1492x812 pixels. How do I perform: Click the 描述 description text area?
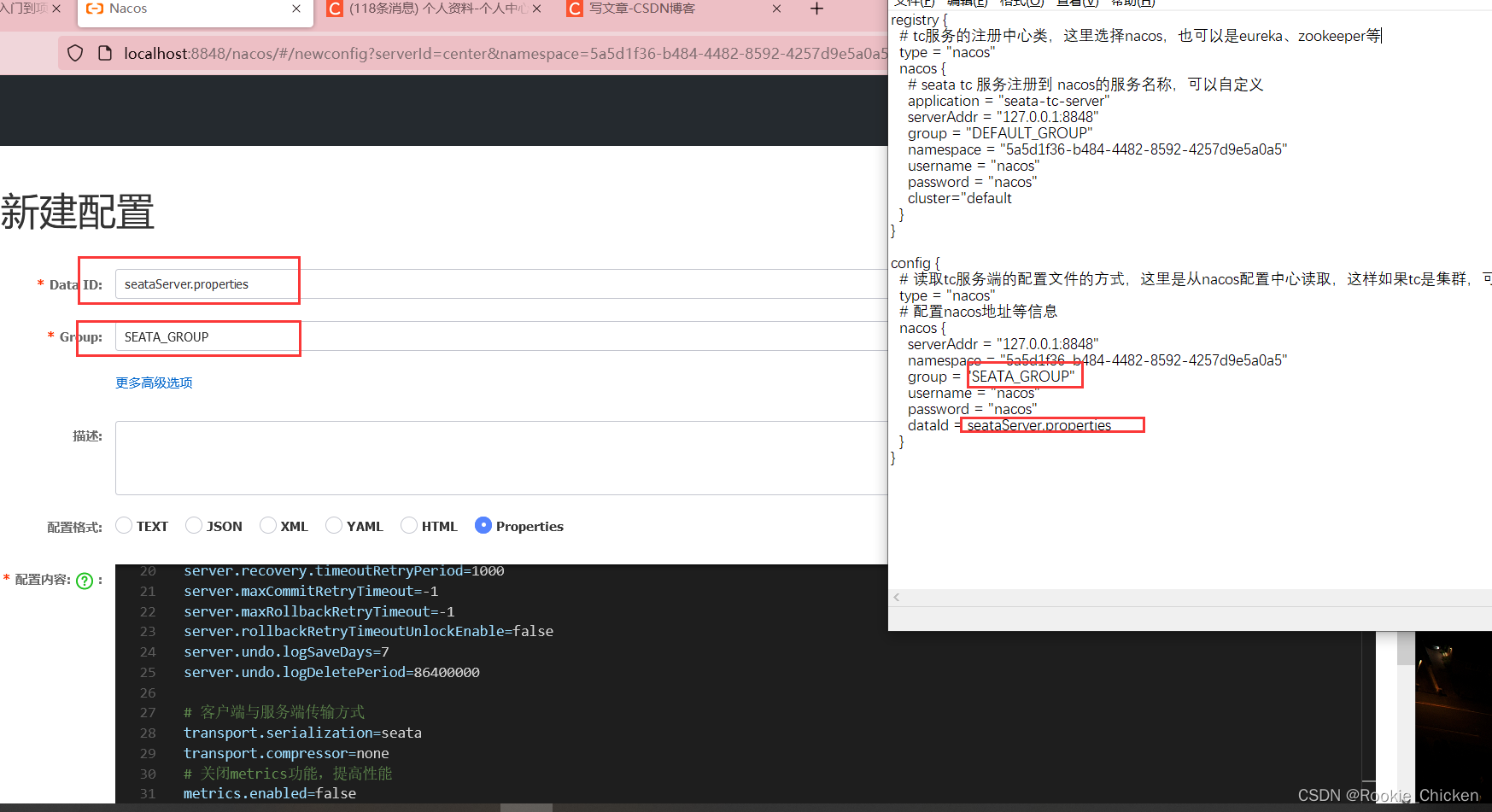(x=501, y=458)
